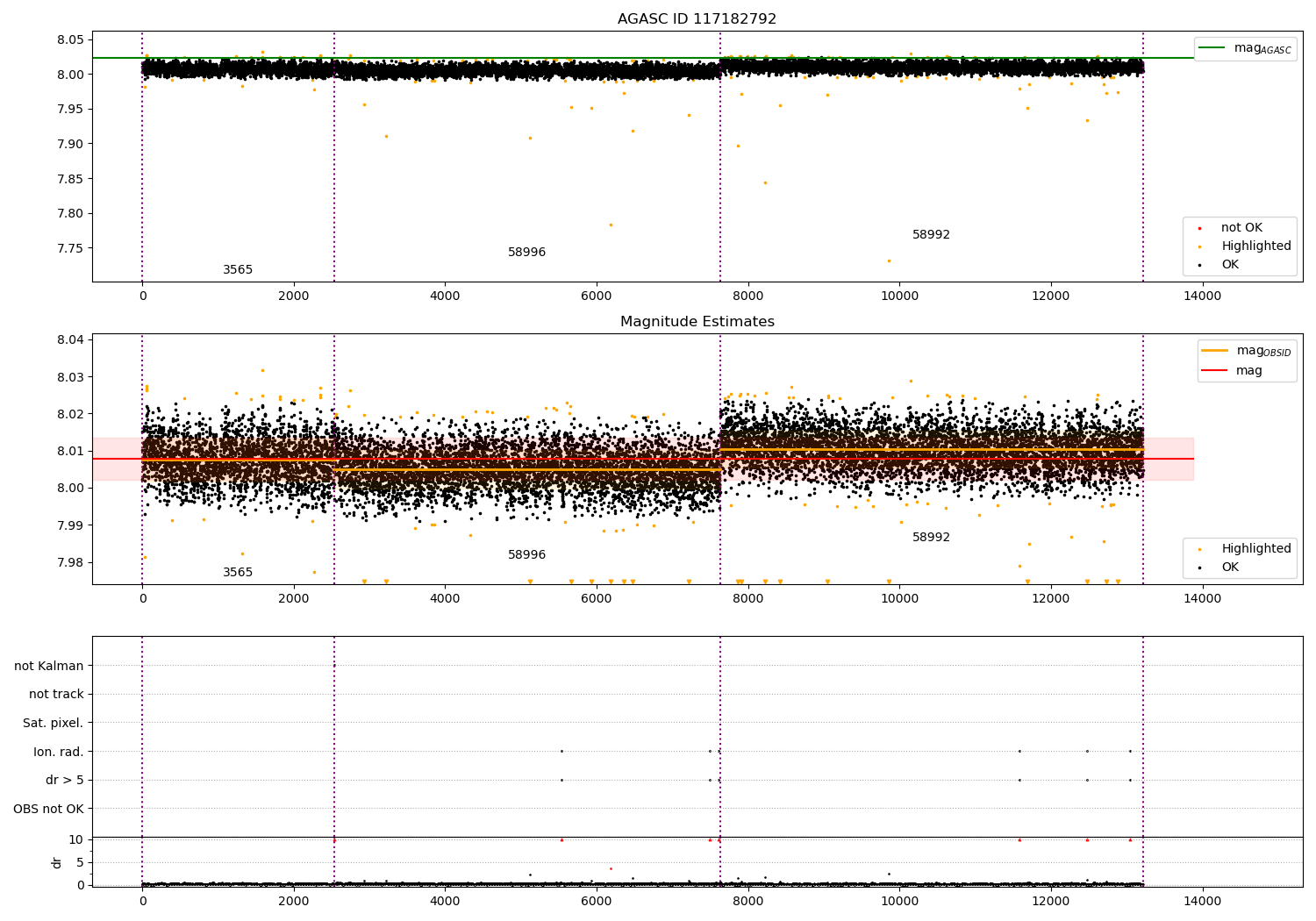The height and width of the screenshot is (921, 1316).
Task: Click the green mag AGASC legend line
Action: (x=1212, y=48)
